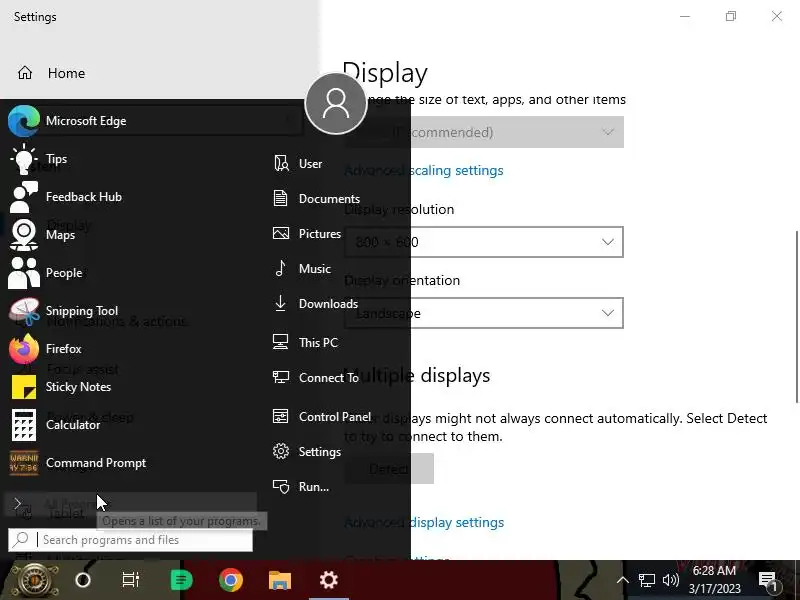This screenshot has width=800, height=600.
Task: Open Feedback Hub app
Action: point(84,197)
